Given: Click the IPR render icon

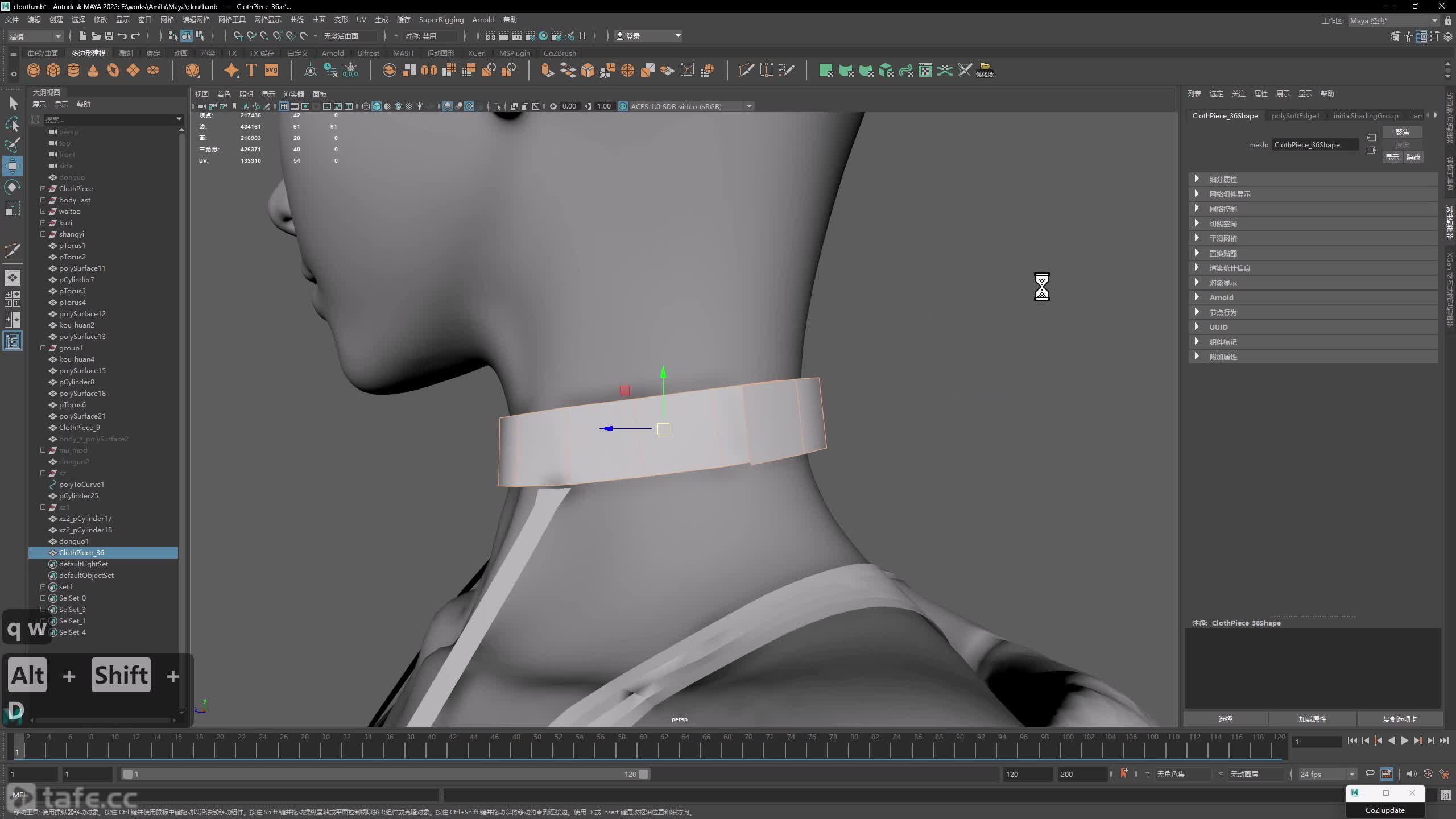Looking at the screenshot, I should pyautogui.click(x=516, y=36).
